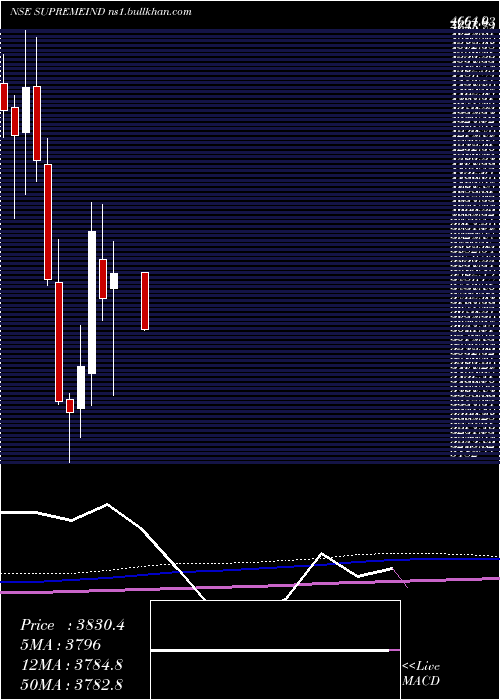Viewport: 500px width, 700px height.
Task: Click the 50MA : 3782.8 reading
Action: [71, 684]
